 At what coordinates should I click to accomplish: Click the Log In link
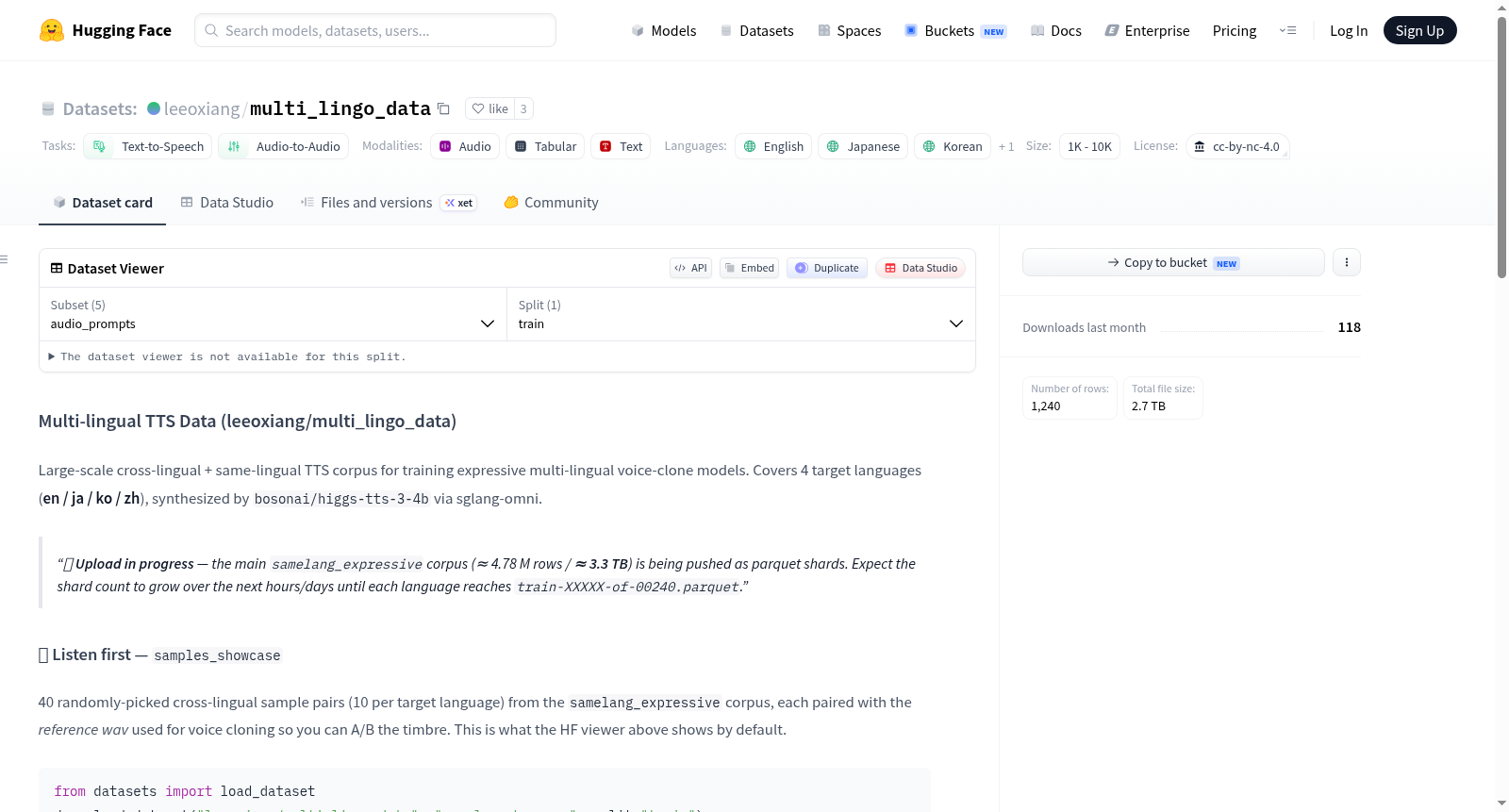1349,30
